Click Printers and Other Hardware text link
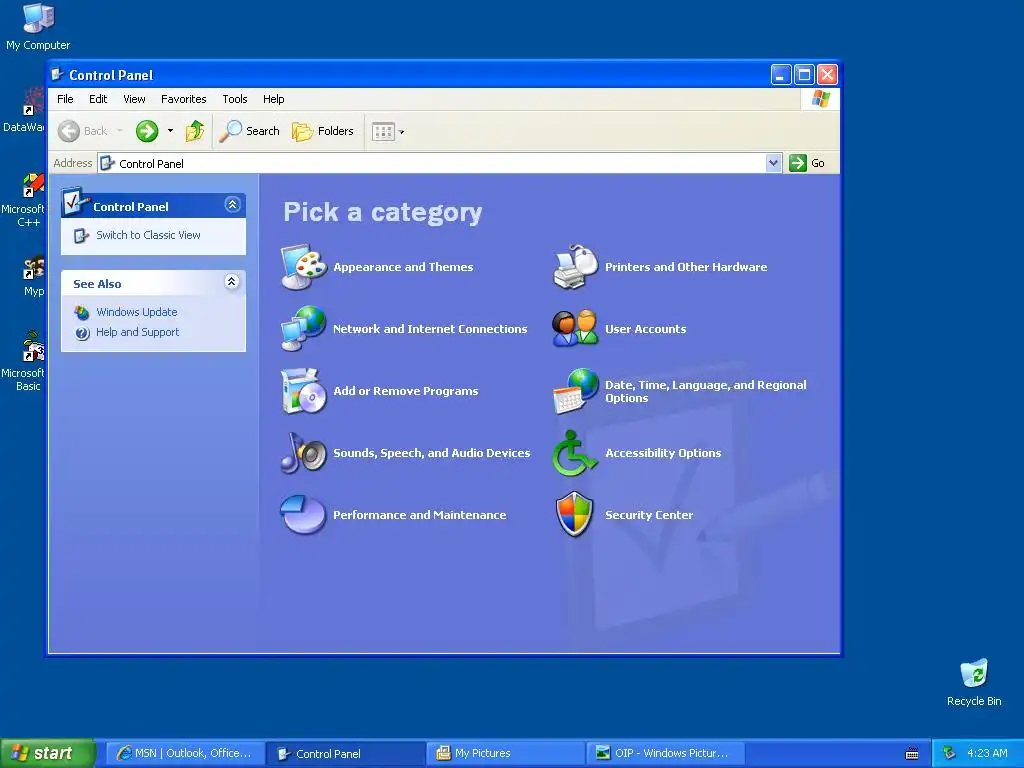Screen dimensions: 1024x768 click(x=686, y=267)
